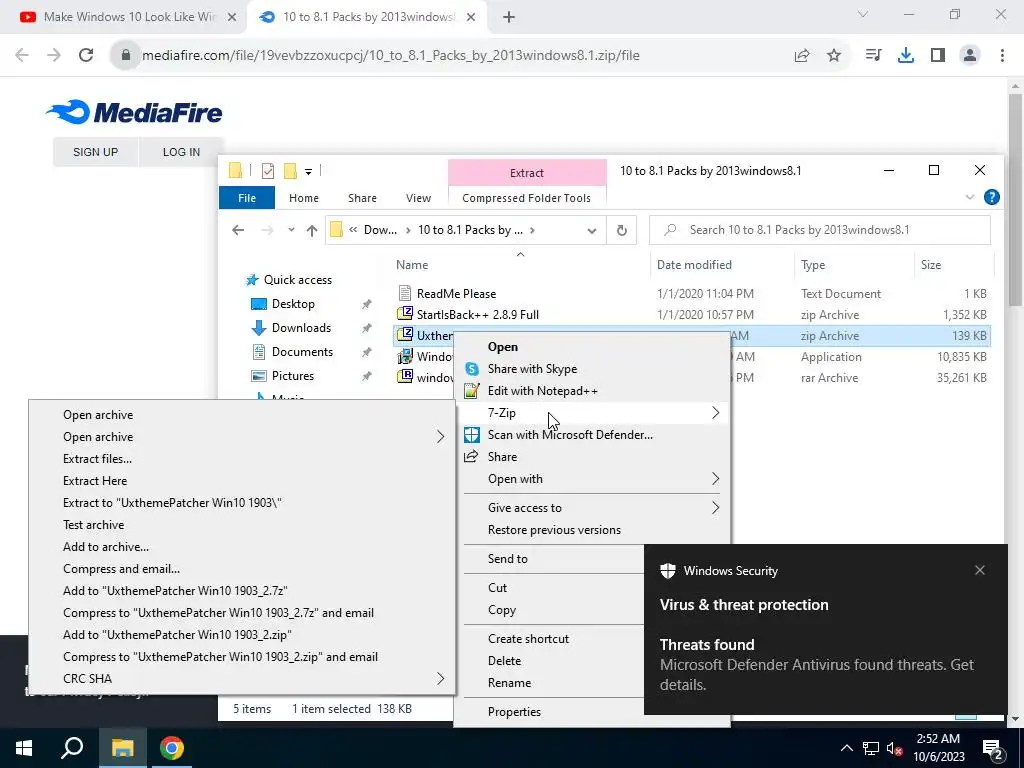Click the Chrome URL address bar
Screen dimensions: 1024x768
(391, 56)
